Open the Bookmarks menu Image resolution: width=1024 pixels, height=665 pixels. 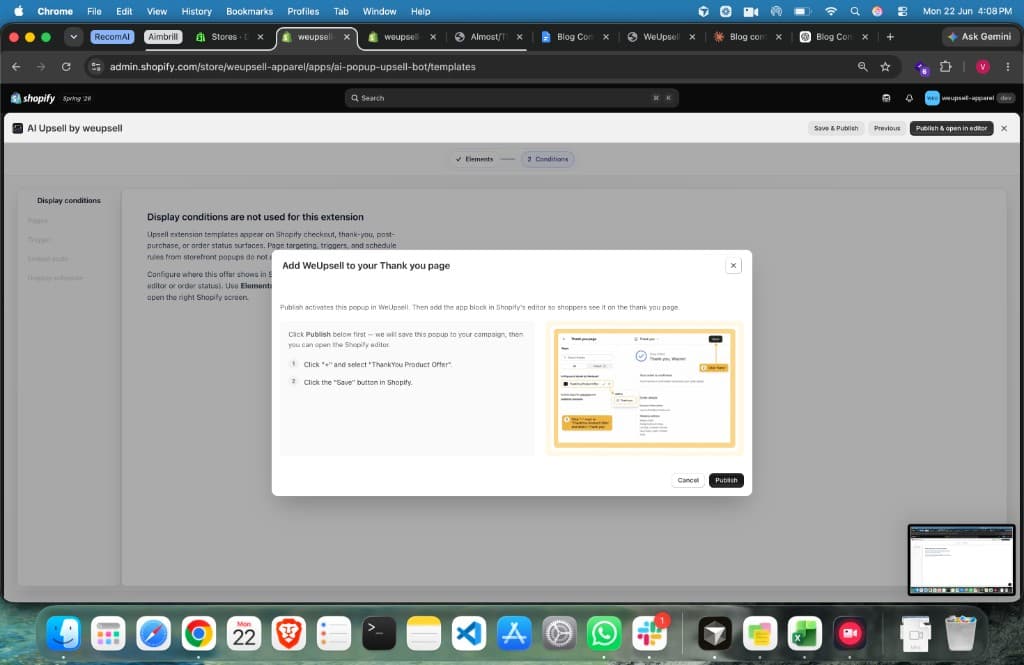(x=249, y=11)
